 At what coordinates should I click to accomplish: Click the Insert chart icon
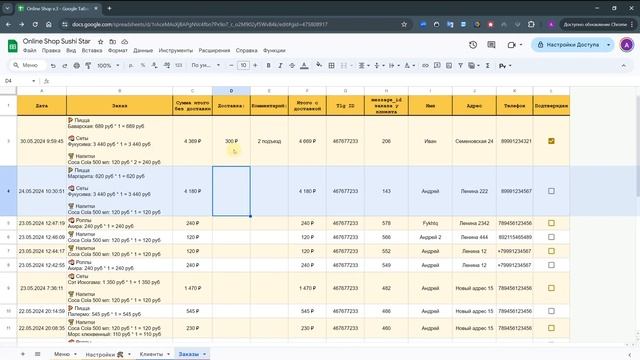click(x=449, y=65)
